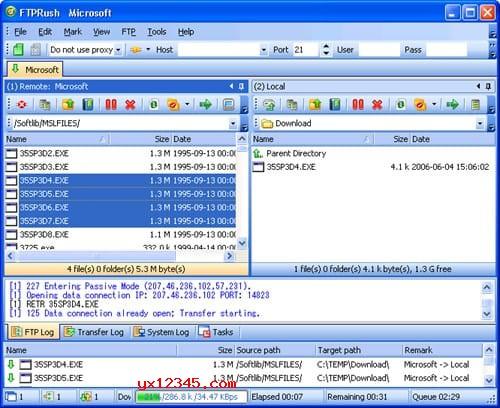The width and height of the screenshot is (500, 408).
Task: Sort remote files by Name column
Action: (x=57, y=139)
